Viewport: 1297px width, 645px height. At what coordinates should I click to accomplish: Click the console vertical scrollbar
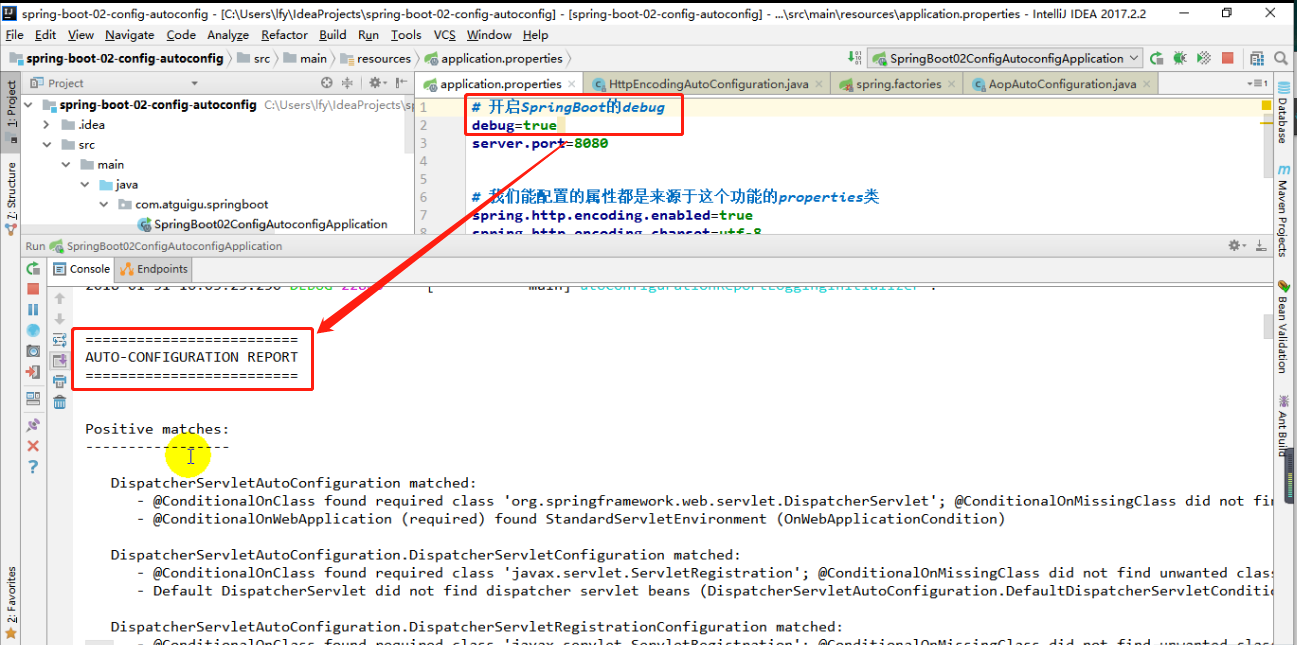coord(1269,327)
